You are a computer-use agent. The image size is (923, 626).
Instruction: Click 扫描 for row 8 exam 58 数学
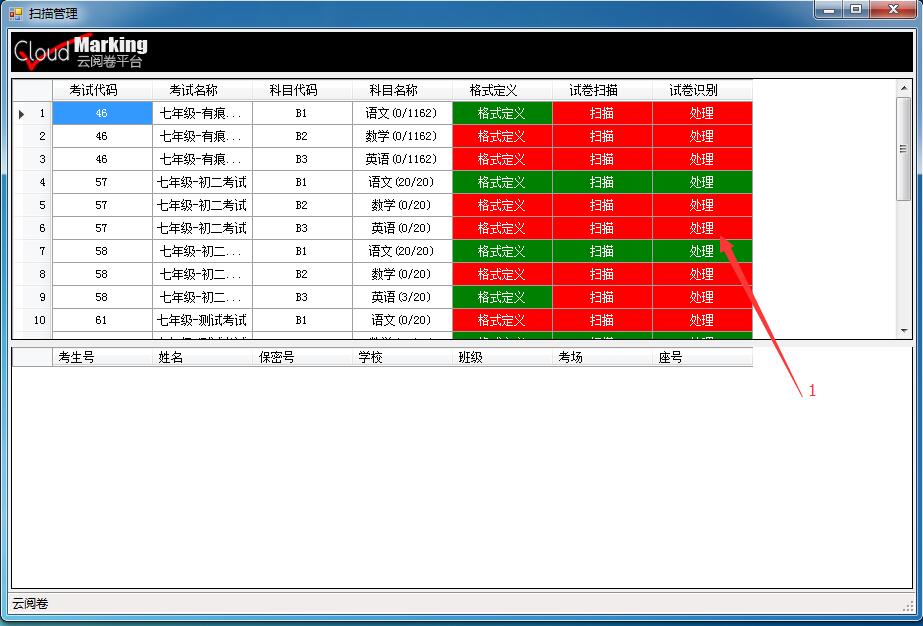(603, 274)
